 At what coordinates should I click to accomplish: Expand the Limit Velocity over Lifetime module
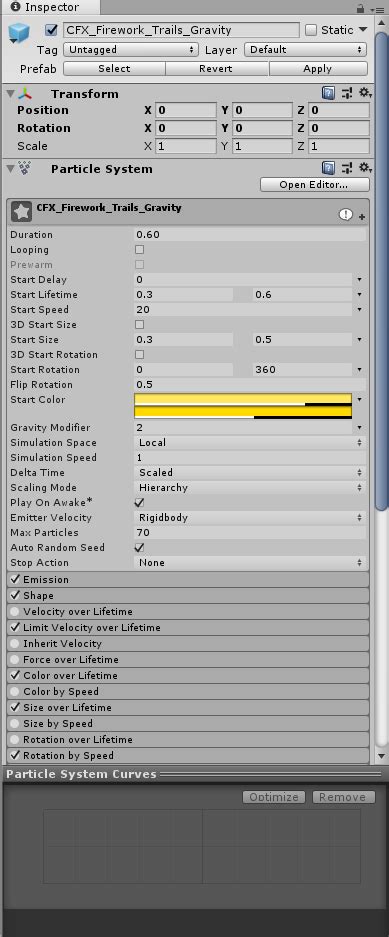(188, 627)
